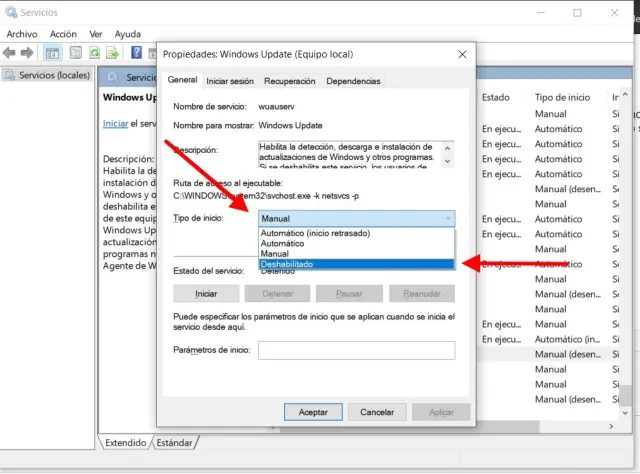Click the forward arrow in Services toolbar
Viewport: 640px width, 474px height.
coord(27,53)
